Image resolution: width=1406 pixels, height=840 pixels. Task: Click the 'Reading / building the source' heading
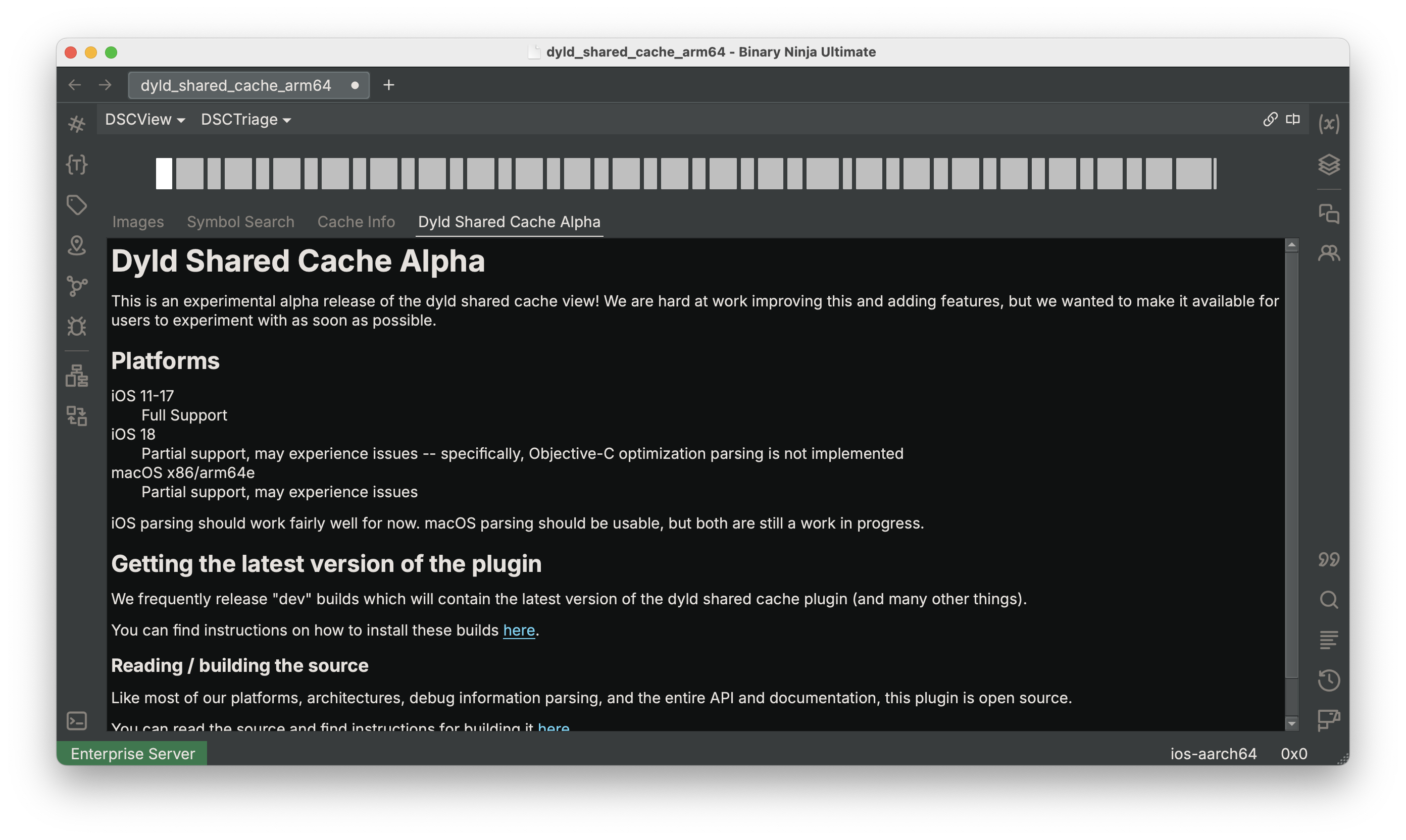[239, 666]
